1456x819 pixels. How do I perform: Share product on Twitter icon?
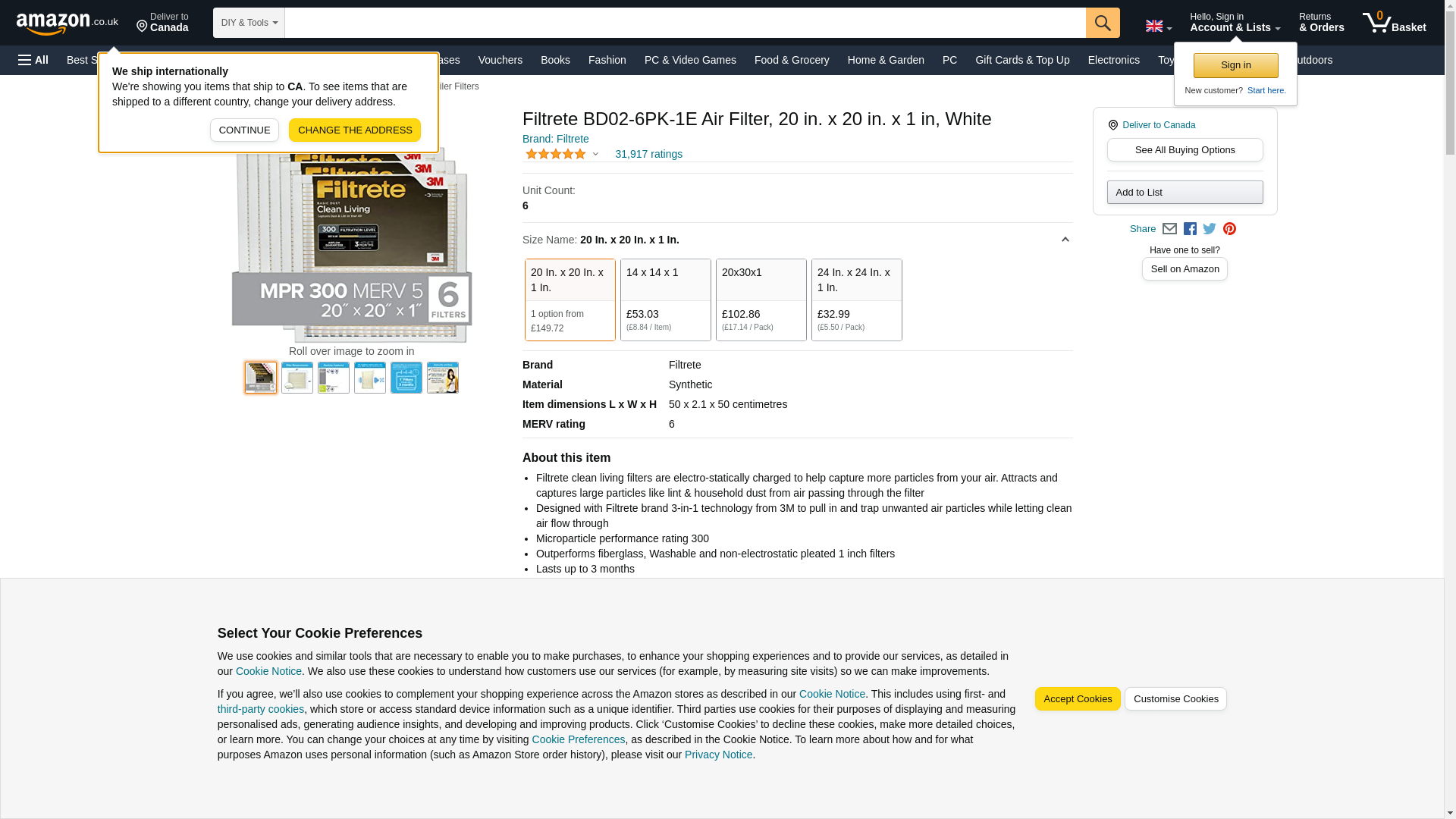pos(1210,229)
